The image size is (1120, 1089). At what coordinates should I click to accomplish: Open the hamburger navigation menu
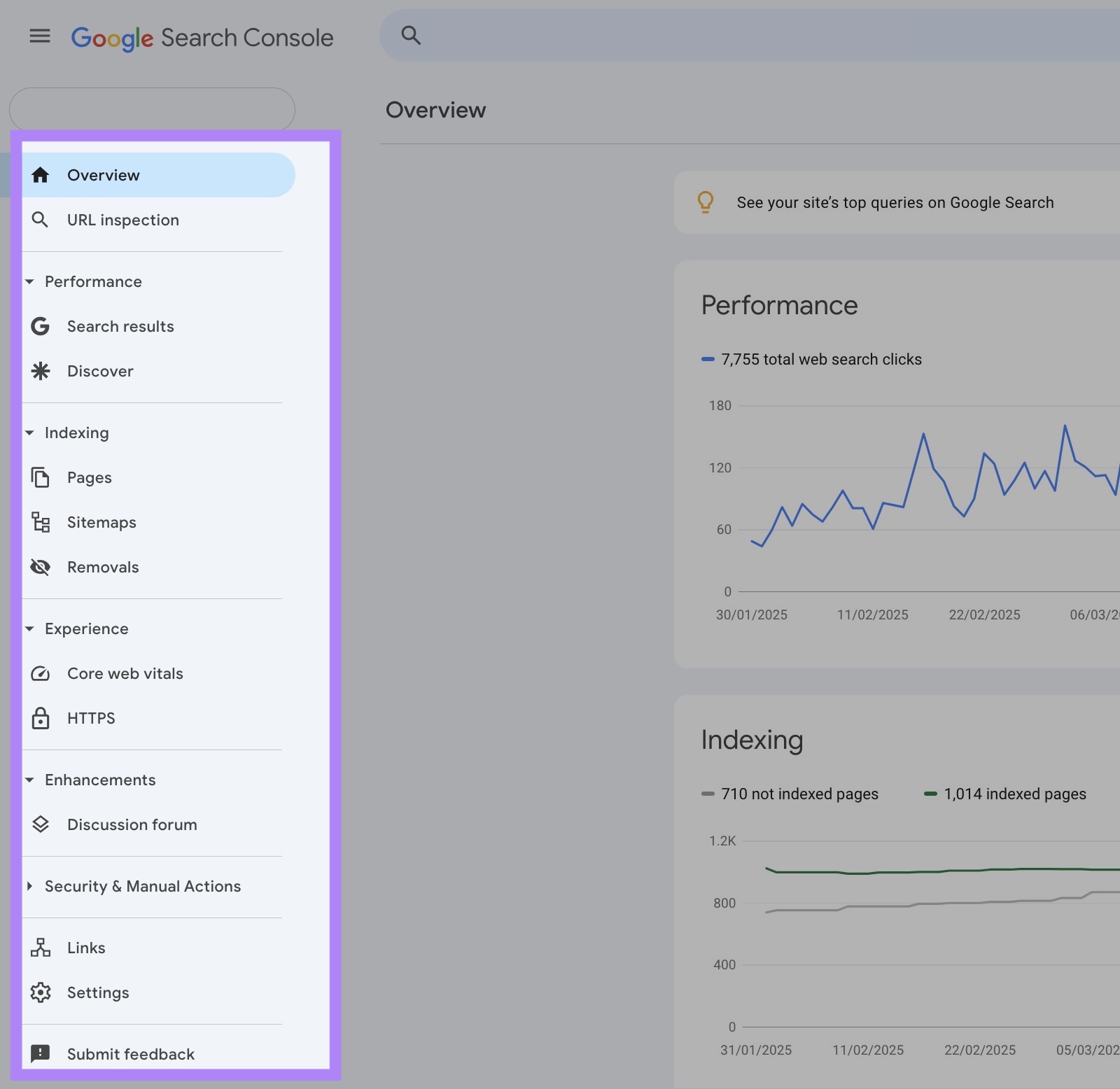(x=39, y=36)
